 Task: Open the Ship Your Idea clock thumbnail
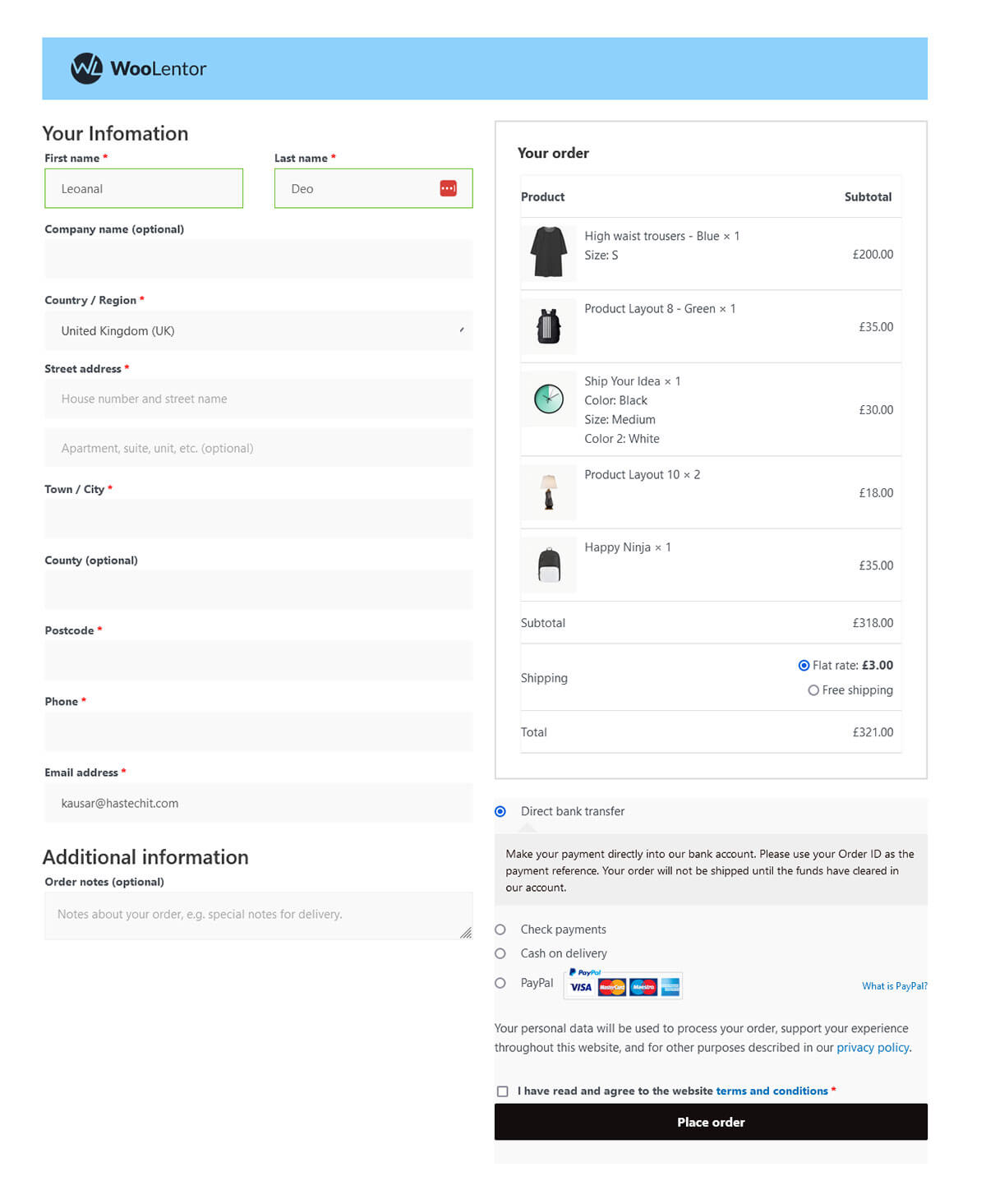tap(549, 399)
